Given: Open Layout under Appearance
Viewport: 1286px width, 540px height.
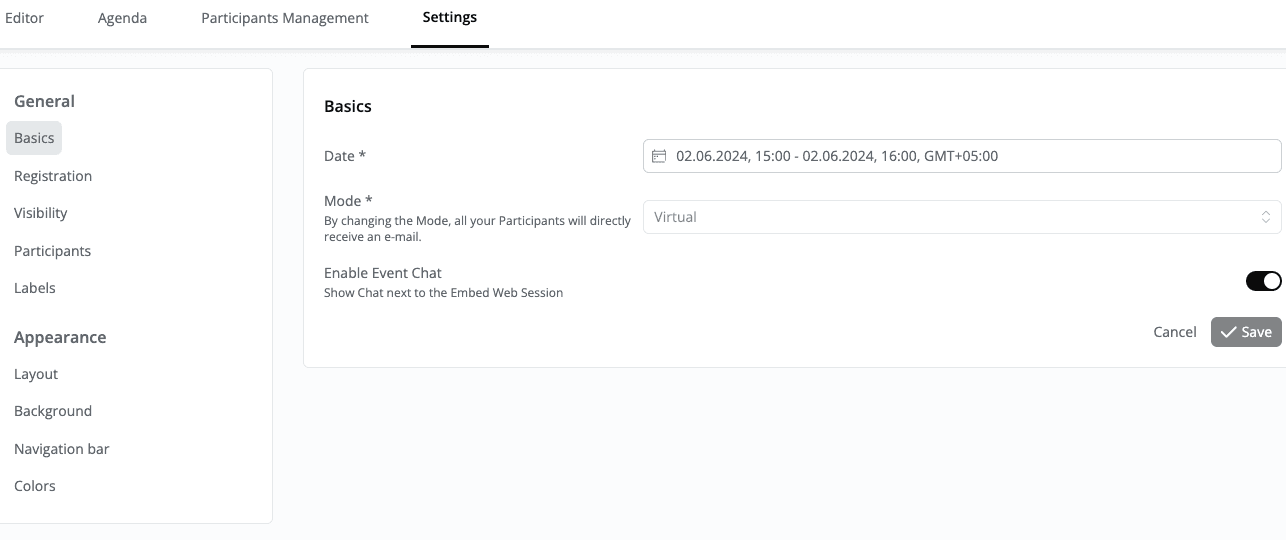Looking at the screenshot, I should [x=36, y=374].
